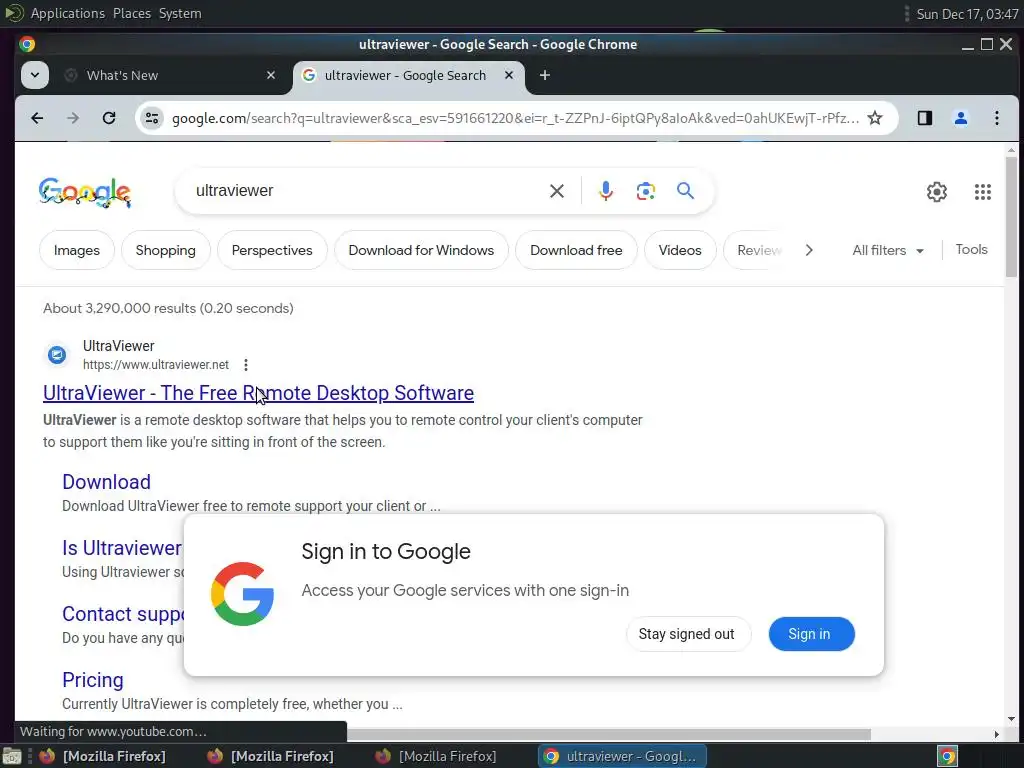The height and width of the screenshot is (768, 1024).
Task: Open the Places menu
Action: [131, 13]
